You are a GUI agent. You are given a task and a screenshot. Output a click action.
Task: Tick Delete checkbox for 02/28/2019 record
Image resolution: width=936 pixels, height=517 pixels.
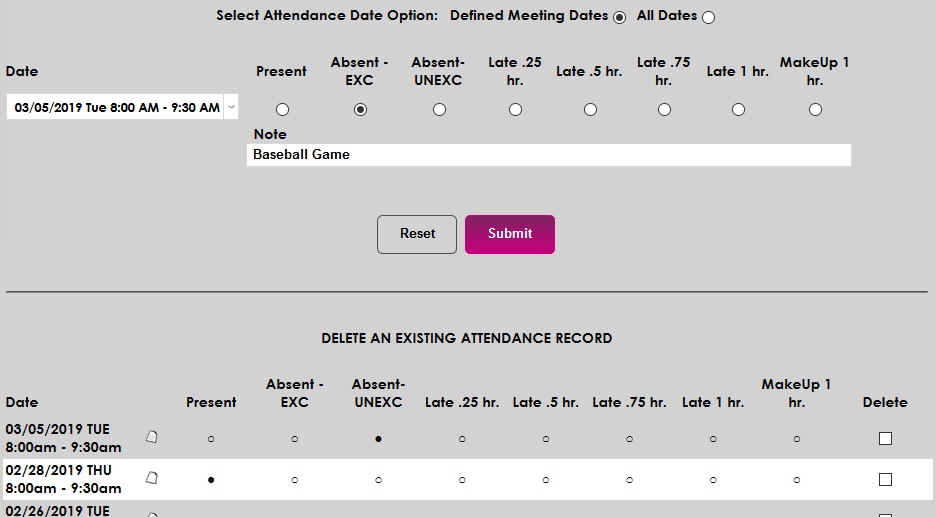point(885,480)
